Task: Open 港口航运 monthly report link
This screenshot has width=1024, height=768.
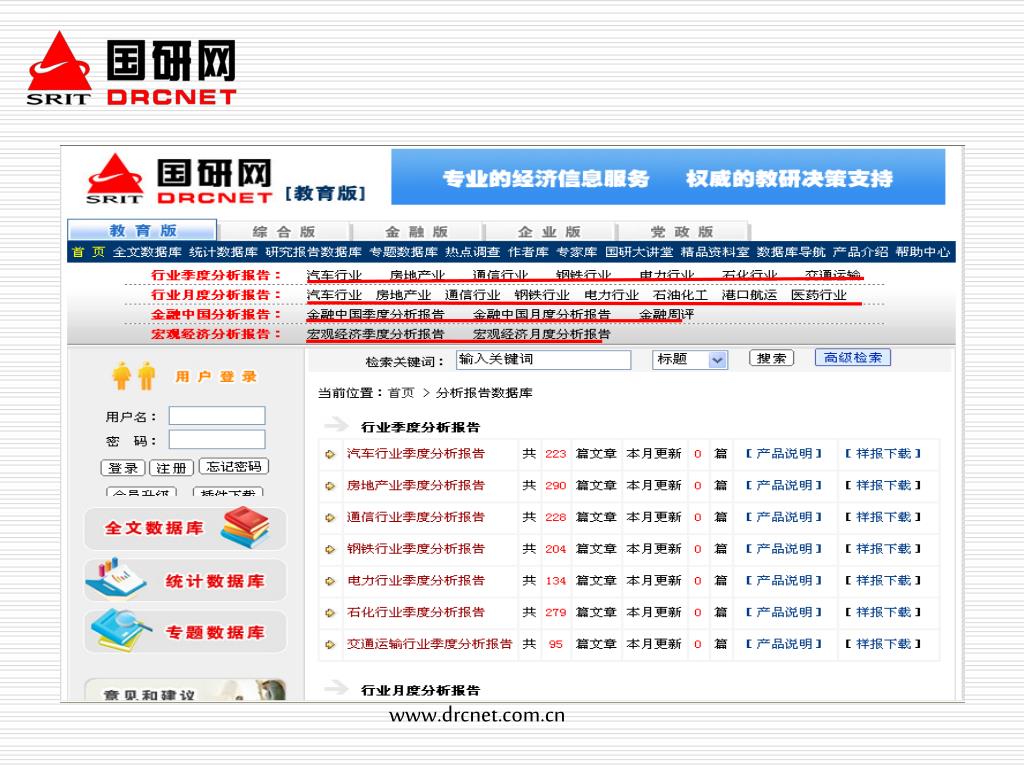Action: pos(749,295)
